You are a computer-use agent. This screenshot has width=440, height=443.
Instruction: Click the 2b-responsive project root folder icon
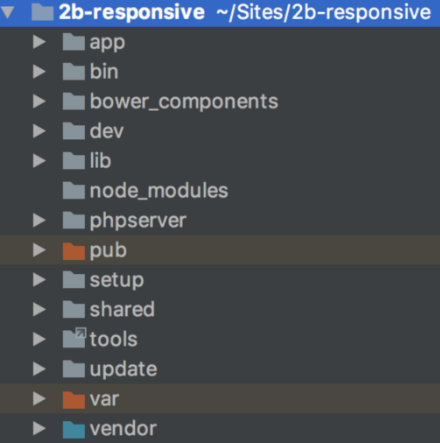[x=42, y=13]
